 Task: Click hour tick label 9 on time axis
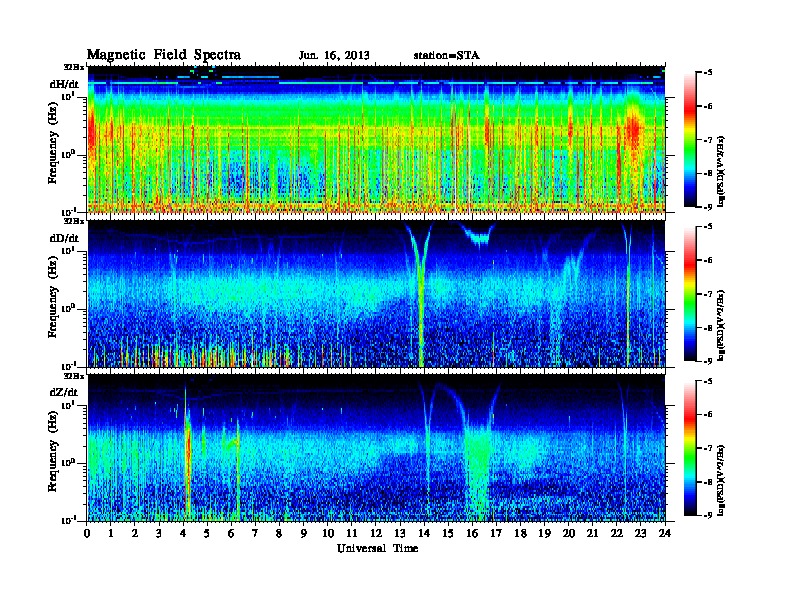tap(303, 533)
